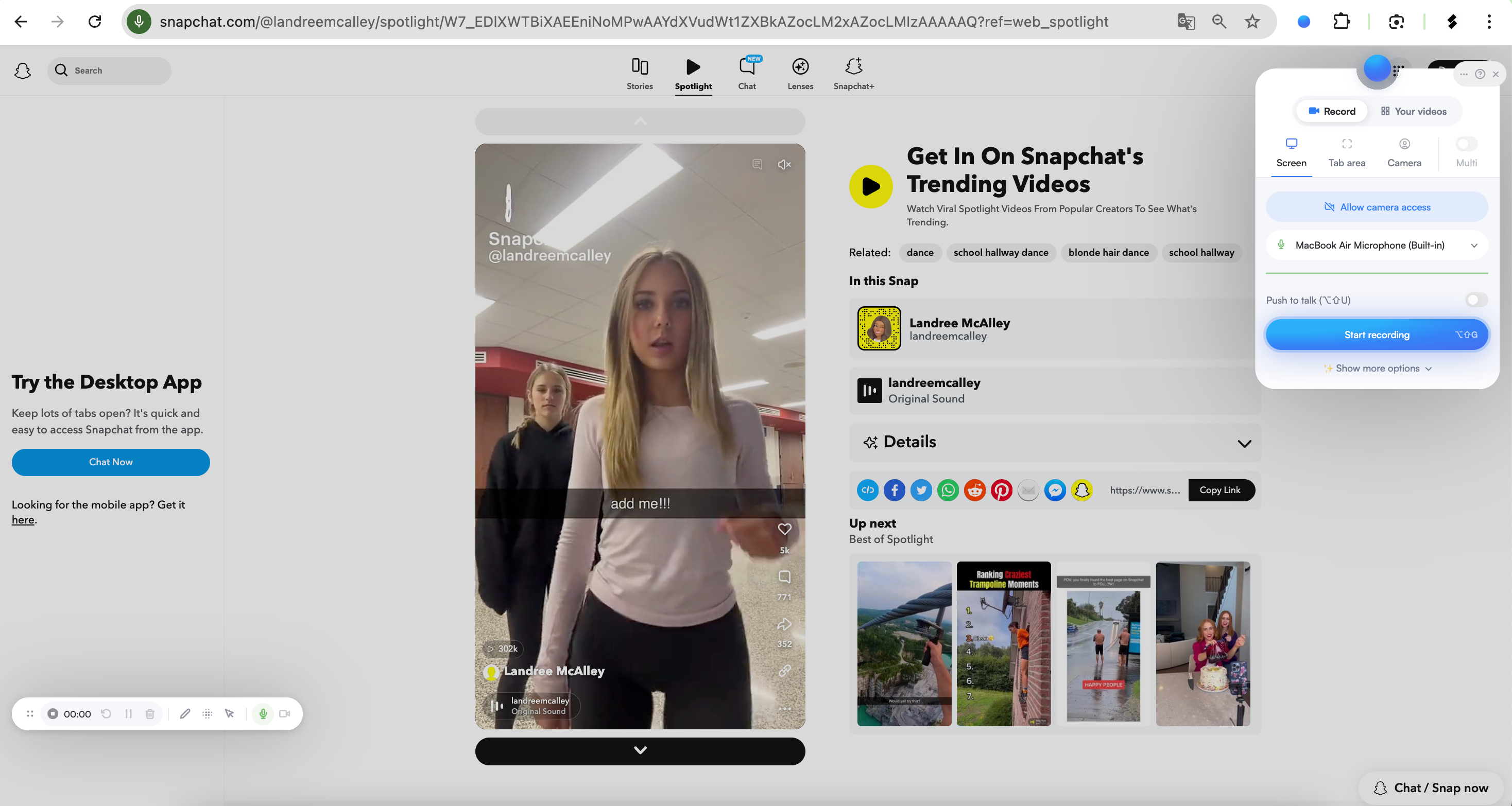This screenshot has width=1512, height=806.
Task: Switch to the Your videos tab
Action: click(x=1415, y=111)
